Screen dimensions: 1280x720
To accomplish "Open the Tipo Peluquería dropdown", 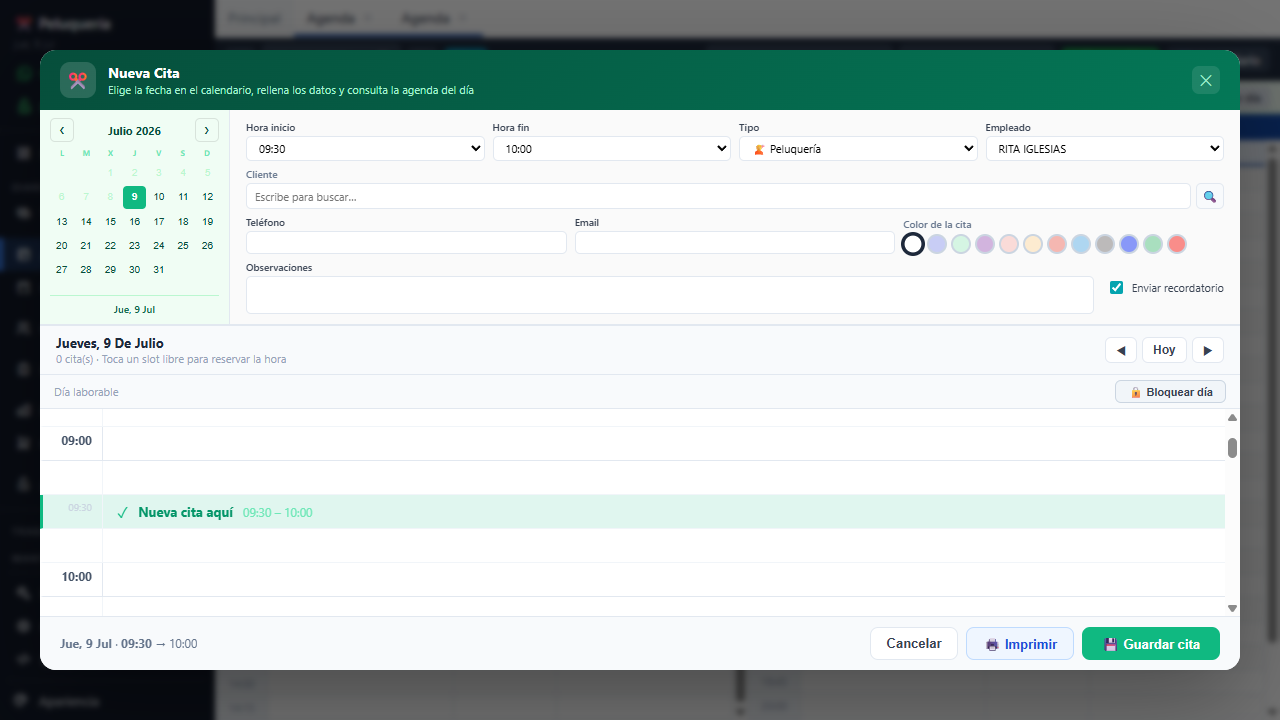I will point(858,148).
